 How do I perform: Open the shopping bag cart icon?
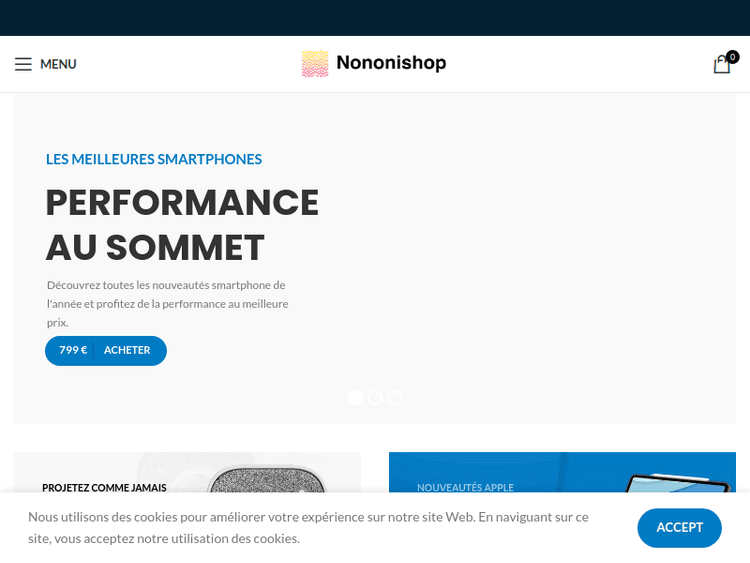(721, 65)
